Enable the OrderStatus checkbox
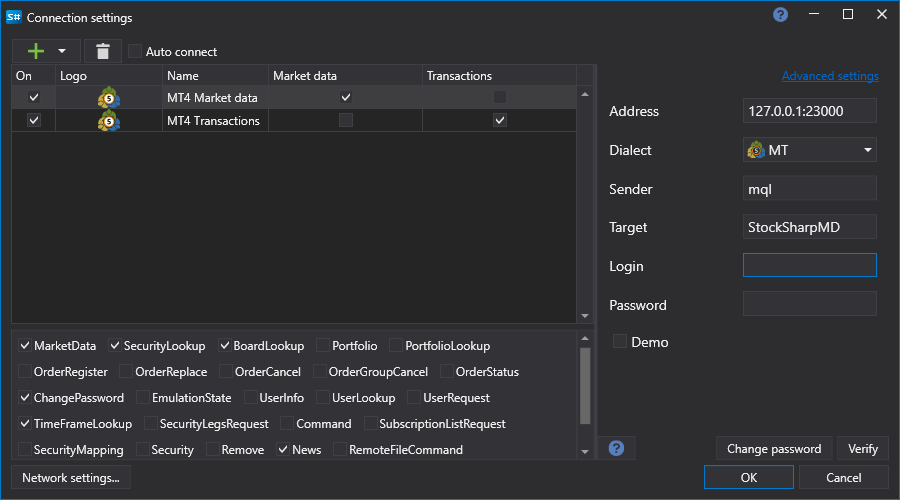The image size is (900, 500). pyautogui.click(x=447, y=371)
